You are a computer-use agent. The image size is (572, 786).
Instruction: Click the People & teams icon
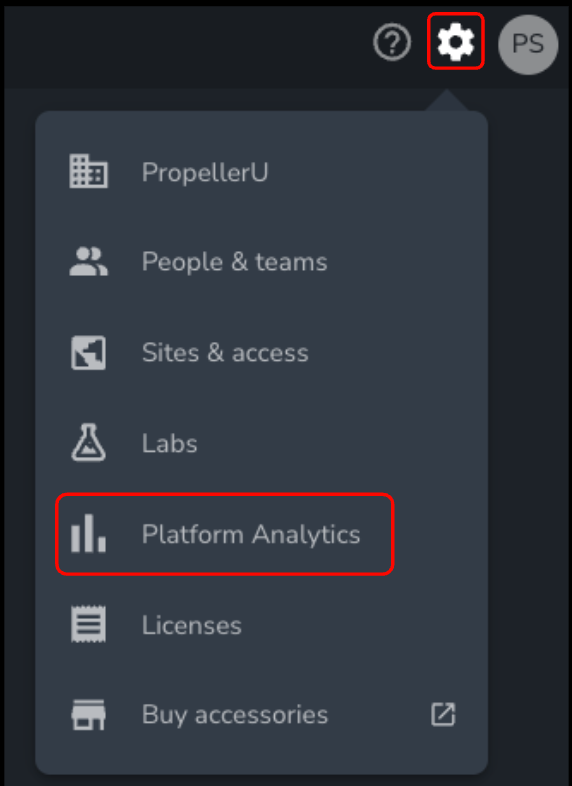click(x=88, y=262)
